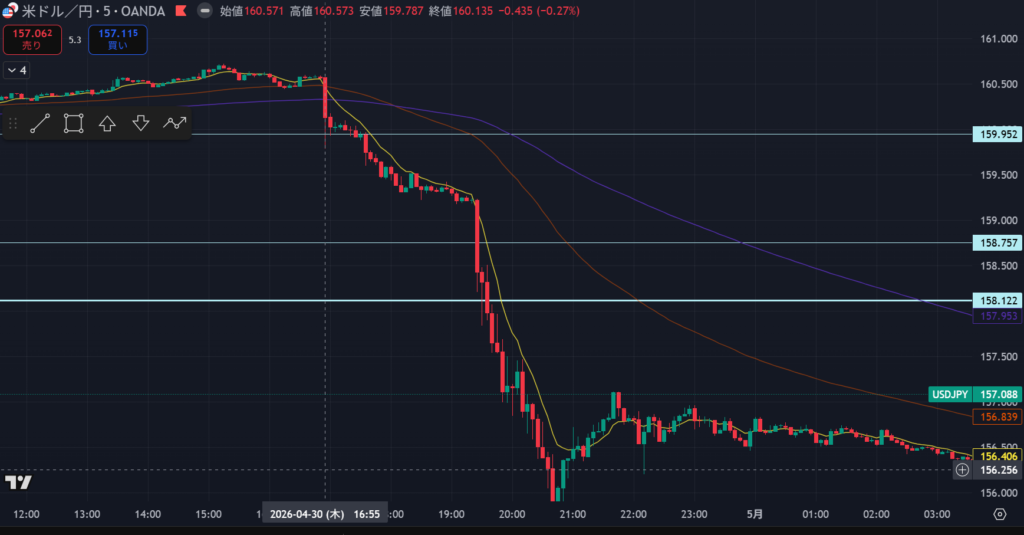Select the rectangle drawing tool
The height and width of the screenshot is (535, 1024).
pos(73,123)
